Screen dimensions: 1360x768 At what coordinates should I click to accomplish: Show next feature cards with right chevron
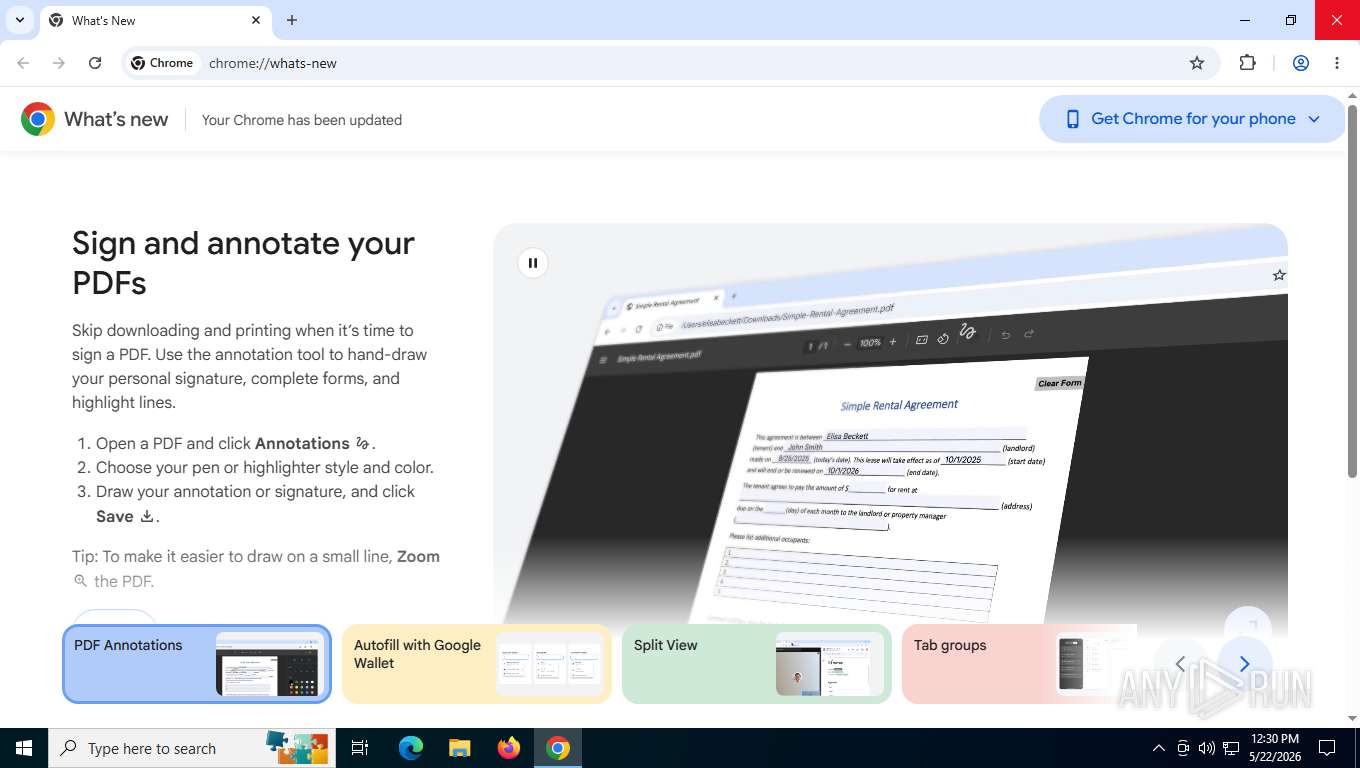[1244, 664]
